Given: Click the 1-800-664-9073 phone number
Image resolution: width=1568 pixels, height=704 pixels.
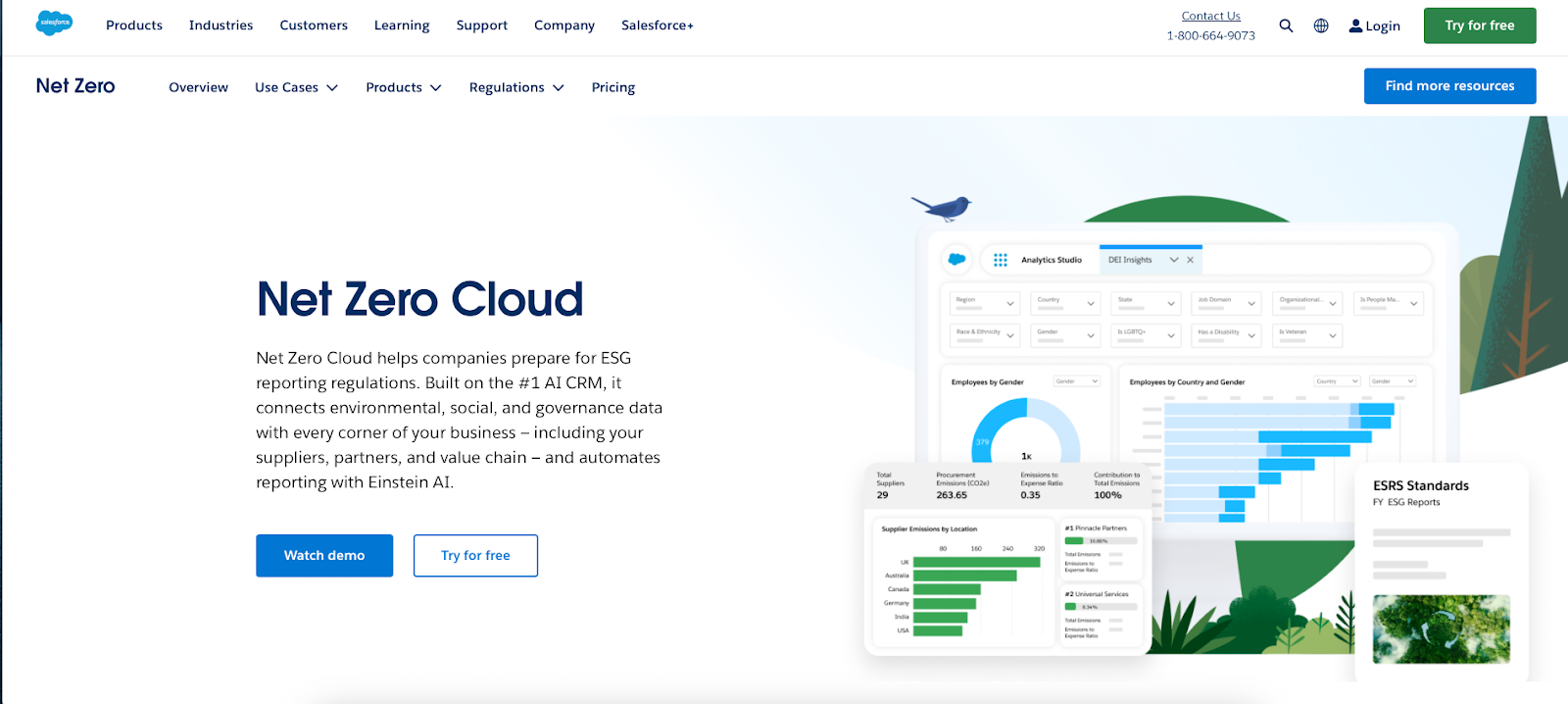Looking at the screenshot, I should tap(1210, 36).
